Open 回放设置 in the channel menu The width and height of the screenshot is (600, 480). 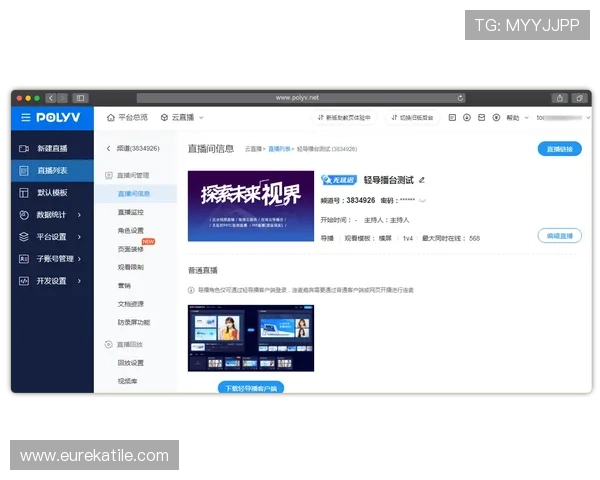pos(131,363)
